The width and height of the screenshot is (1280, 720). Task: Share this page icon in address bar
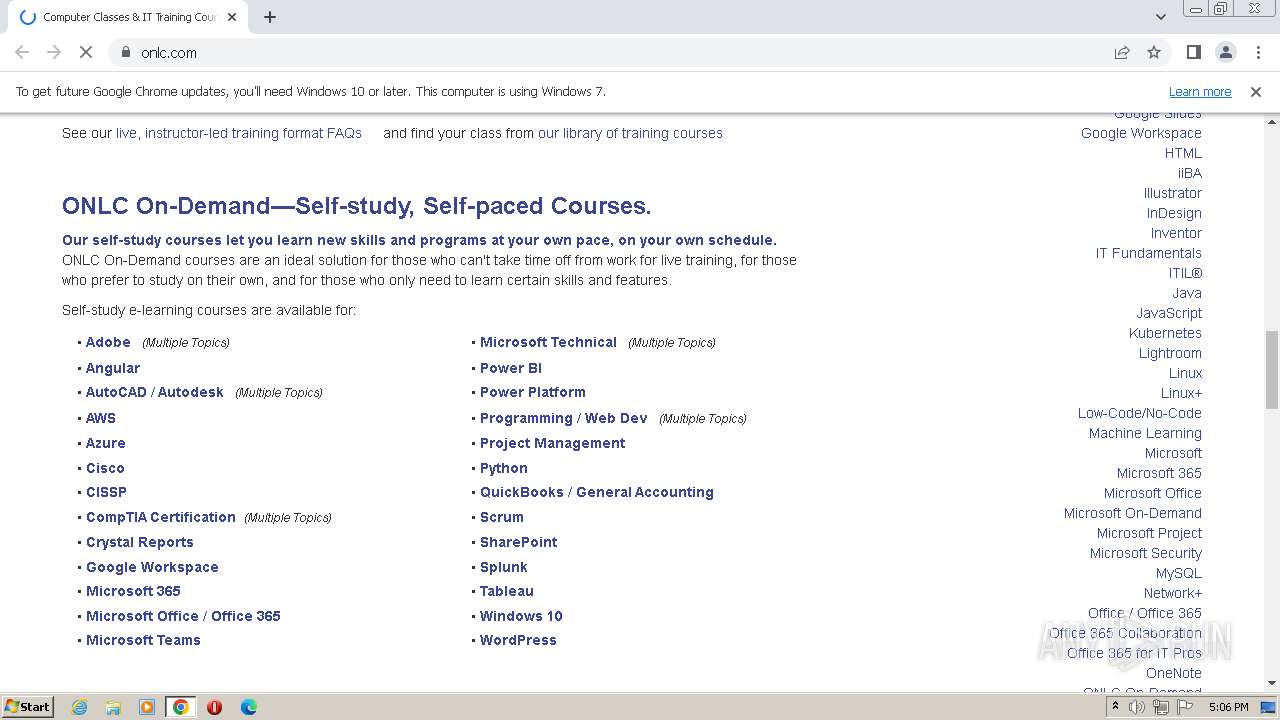(x=1122, y=52)
